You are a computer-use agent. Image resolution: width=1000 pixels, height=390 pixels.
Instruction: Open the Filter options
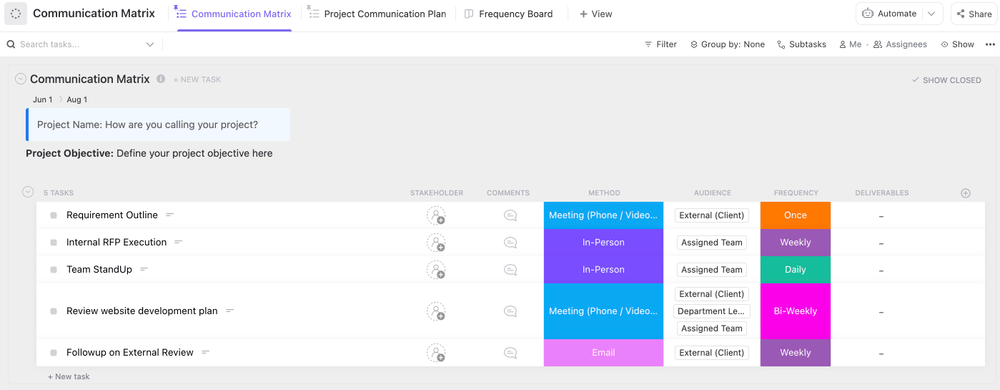[661, 45]
